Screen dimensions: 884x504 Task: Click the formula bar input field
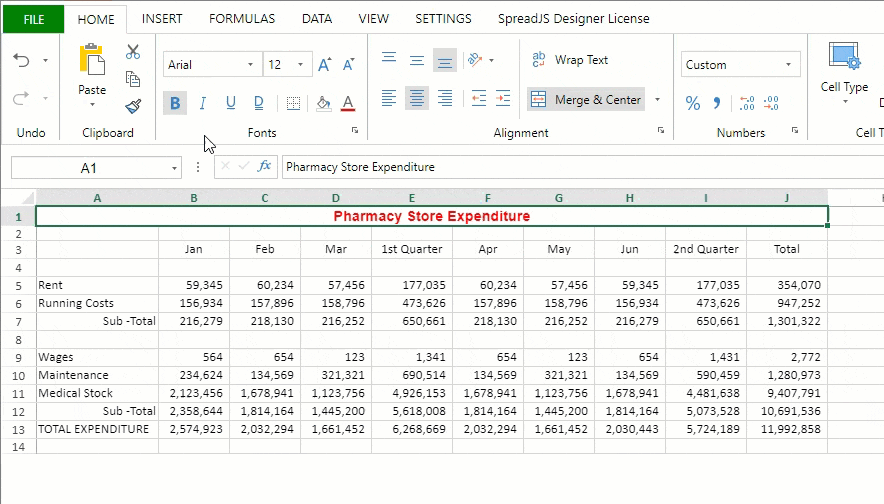pyautogui.click(x=583, y=167)
